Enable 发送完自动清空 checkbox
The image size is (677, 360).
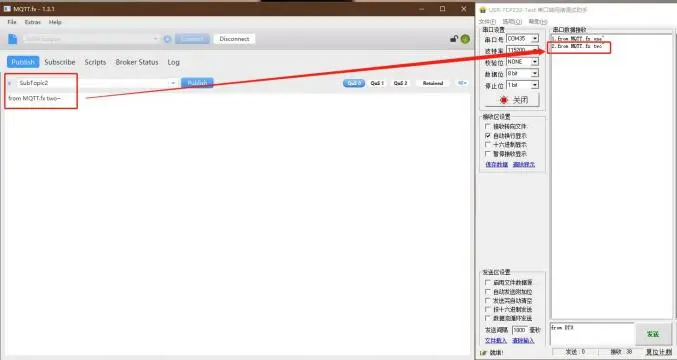click(x=488, y=300)
